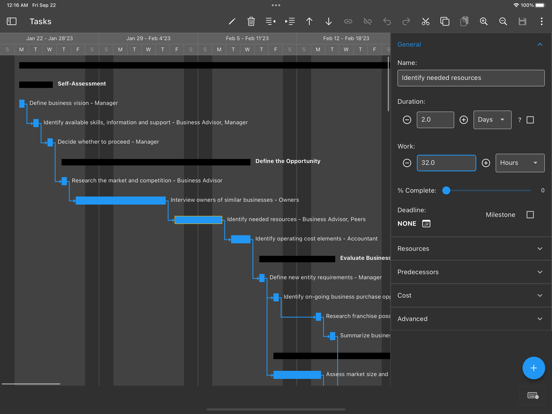
Task: Collapse the General section
Action: 540,44
